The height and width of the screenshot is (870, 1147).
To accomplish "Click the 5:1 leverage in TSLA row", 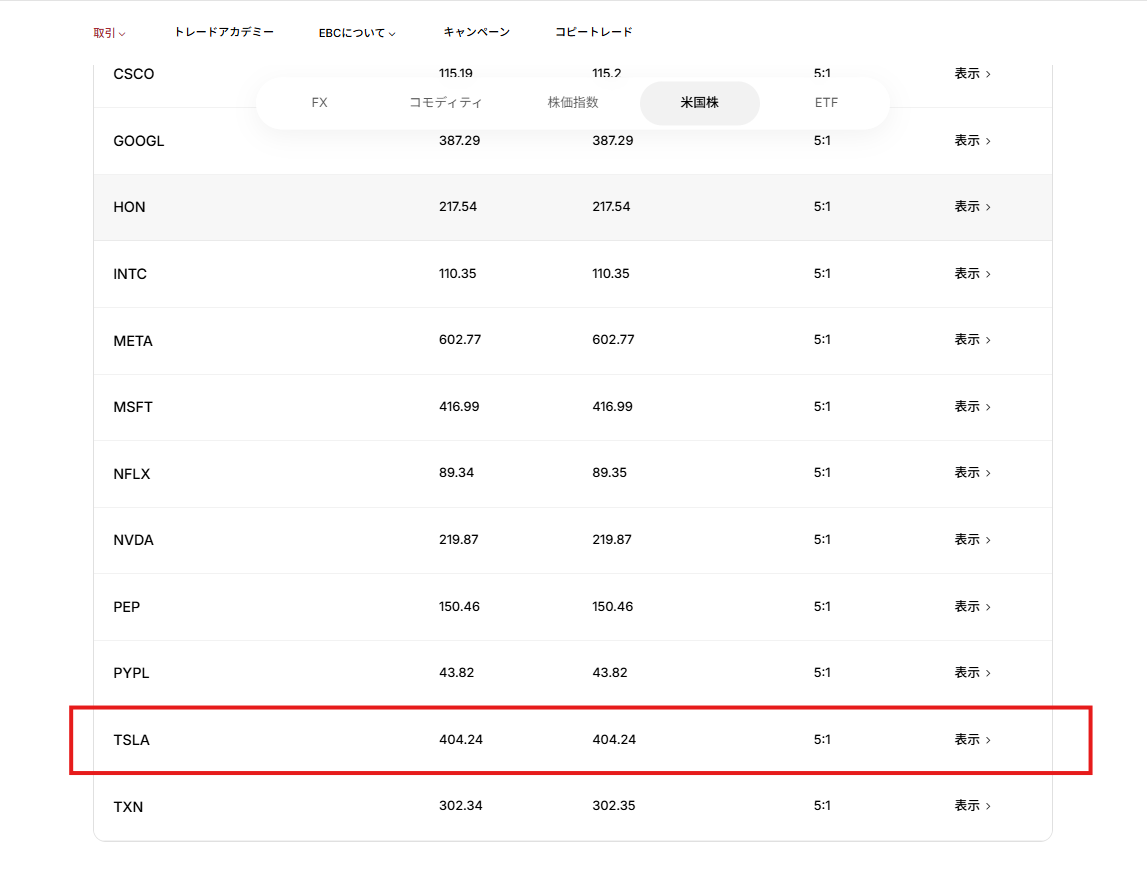I will pyautogui.click(x=822, y=740).
